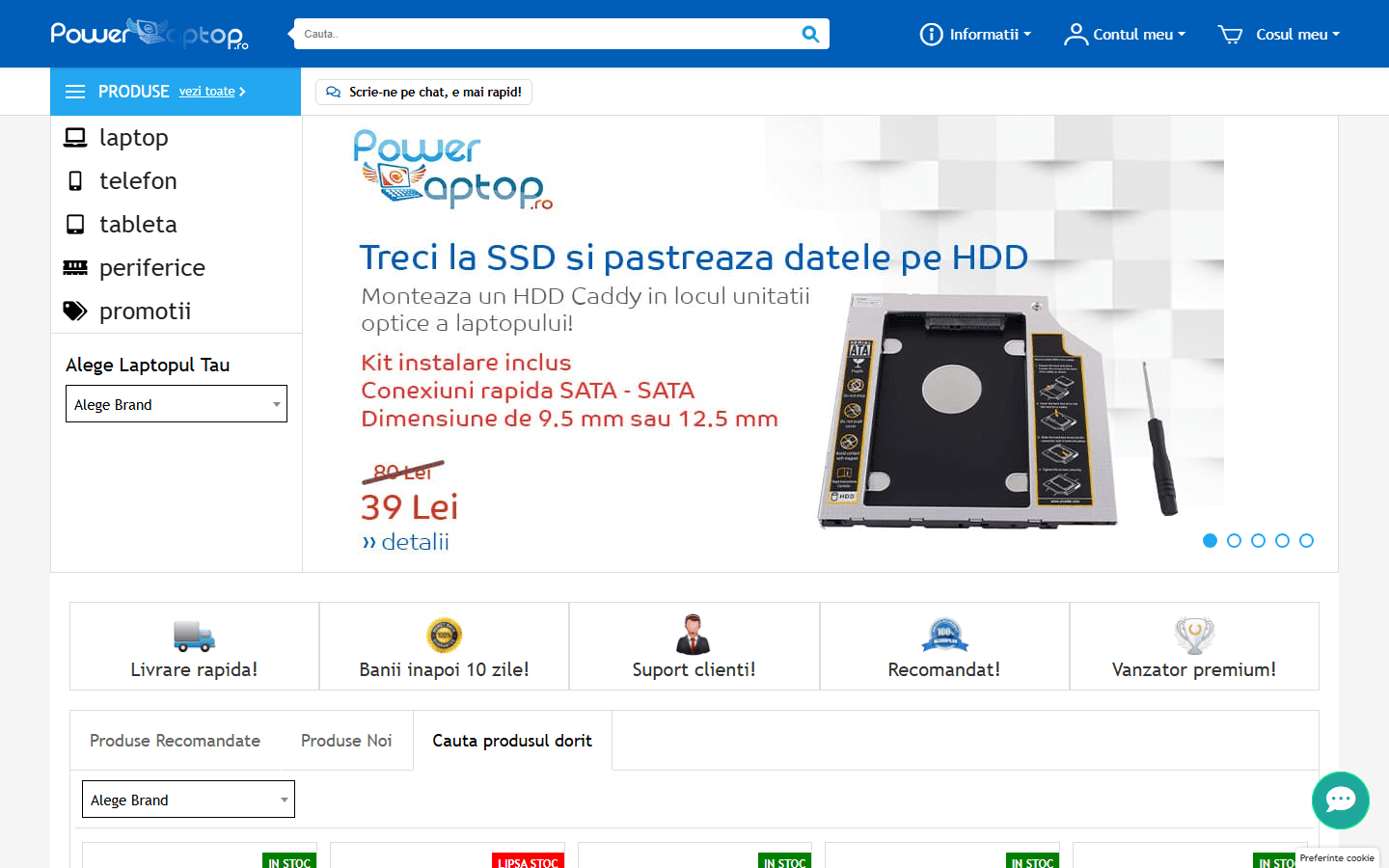Select the Cauta produsul dorit tab
1389x868 pixels.
tap(512, 741)
